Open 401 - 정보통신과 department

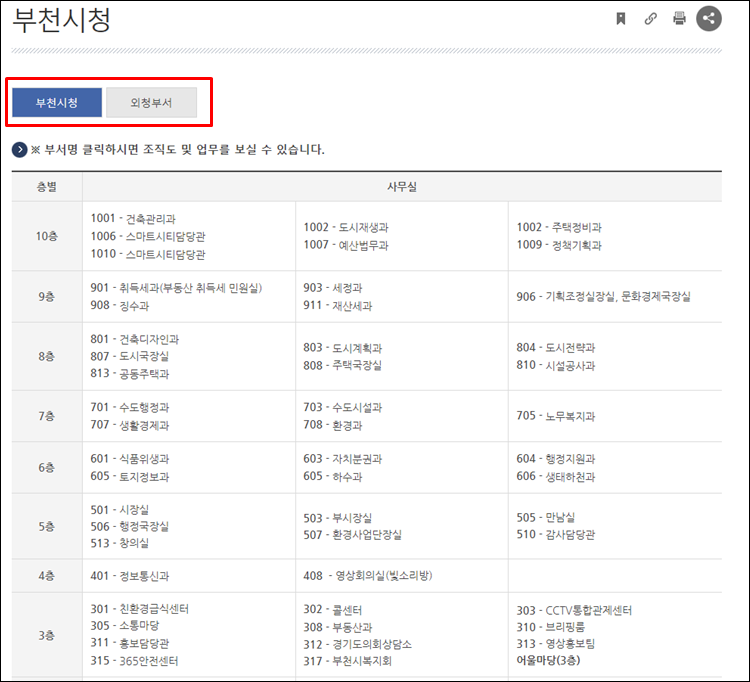click(x=130, y=576)
